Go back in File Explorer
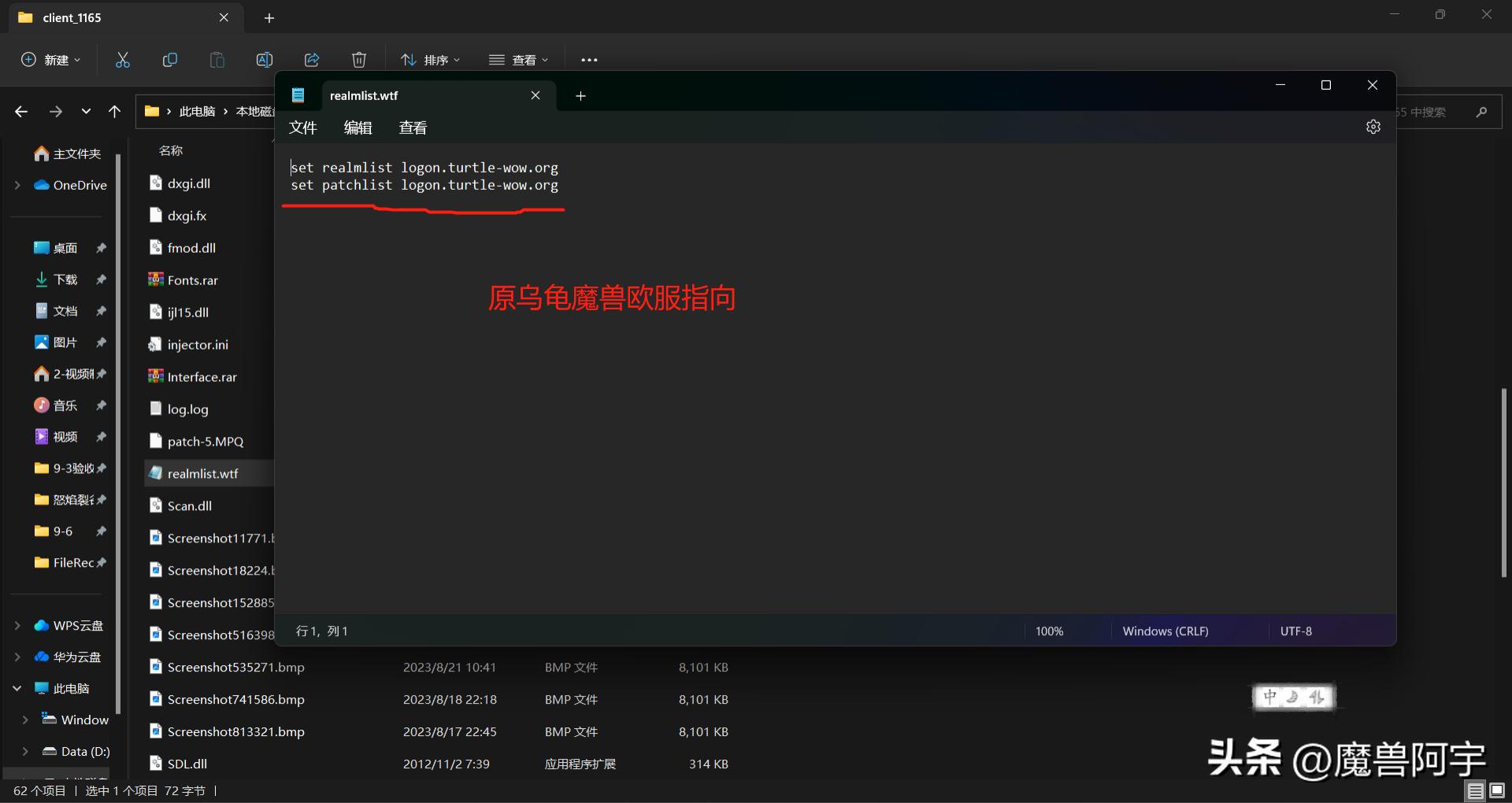This screenshot has height=803, width=1512. pyautogui.click(x=21, y=112)
